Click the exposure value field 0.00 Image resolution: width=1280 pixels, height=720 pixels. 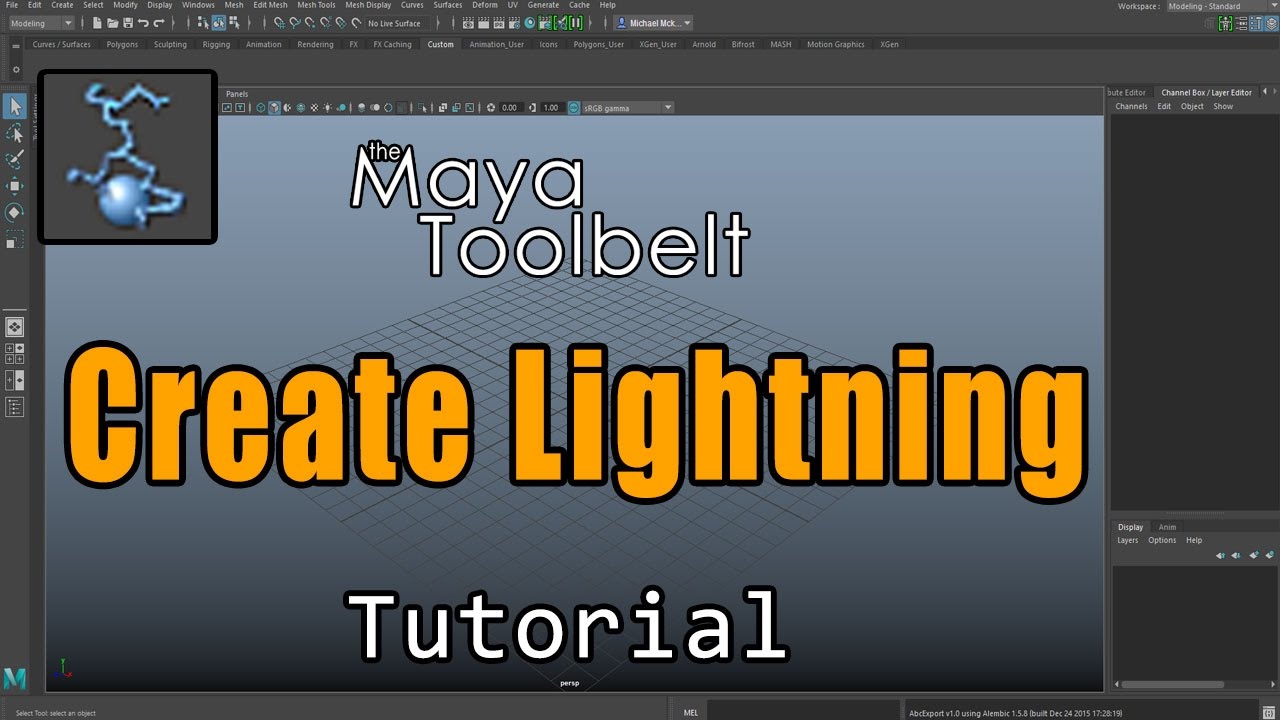(510, 108)
